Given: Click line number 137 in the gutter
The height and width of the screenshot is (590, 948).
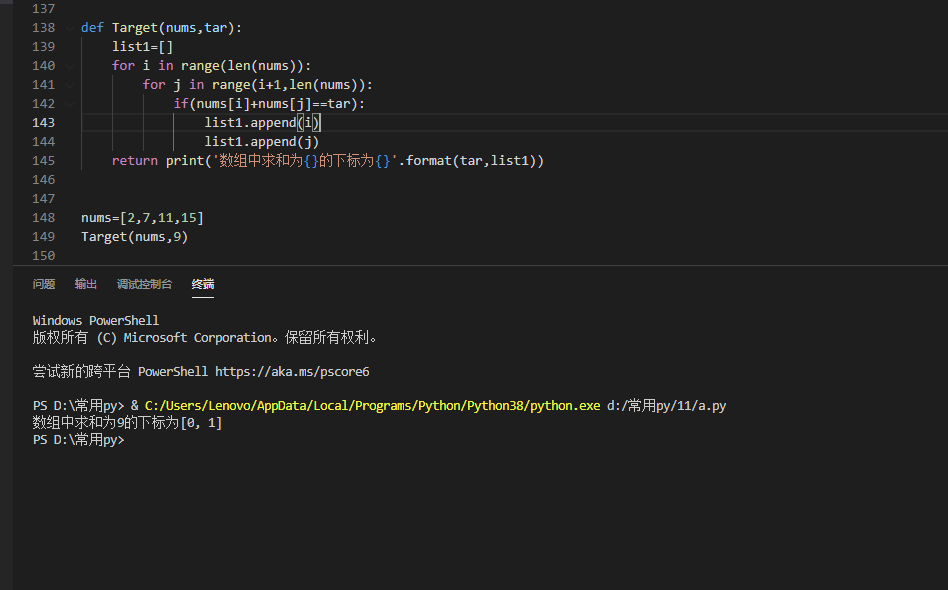Looking at the screenshot, I should pos(44,9).
